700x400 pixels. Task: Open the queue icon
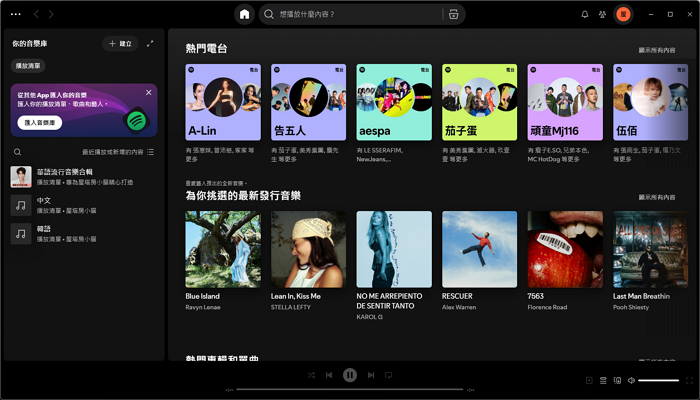click(x=603, y=380)
